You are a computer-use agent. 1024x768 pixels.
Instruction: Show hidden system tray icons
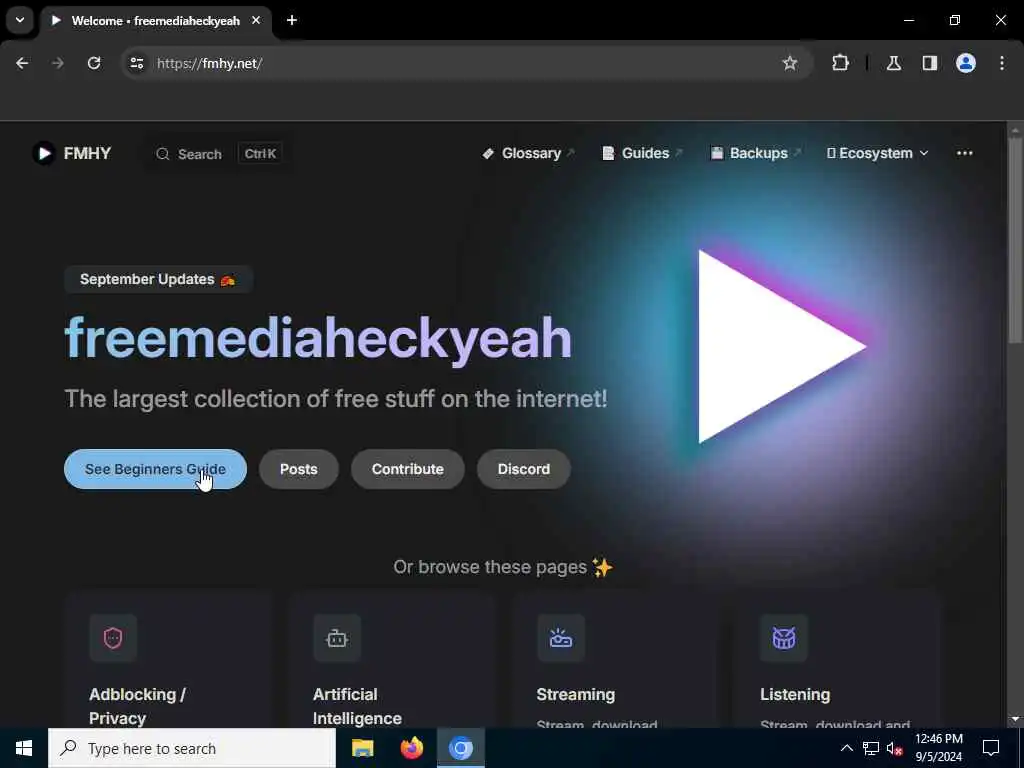click(x=846, y=748)
